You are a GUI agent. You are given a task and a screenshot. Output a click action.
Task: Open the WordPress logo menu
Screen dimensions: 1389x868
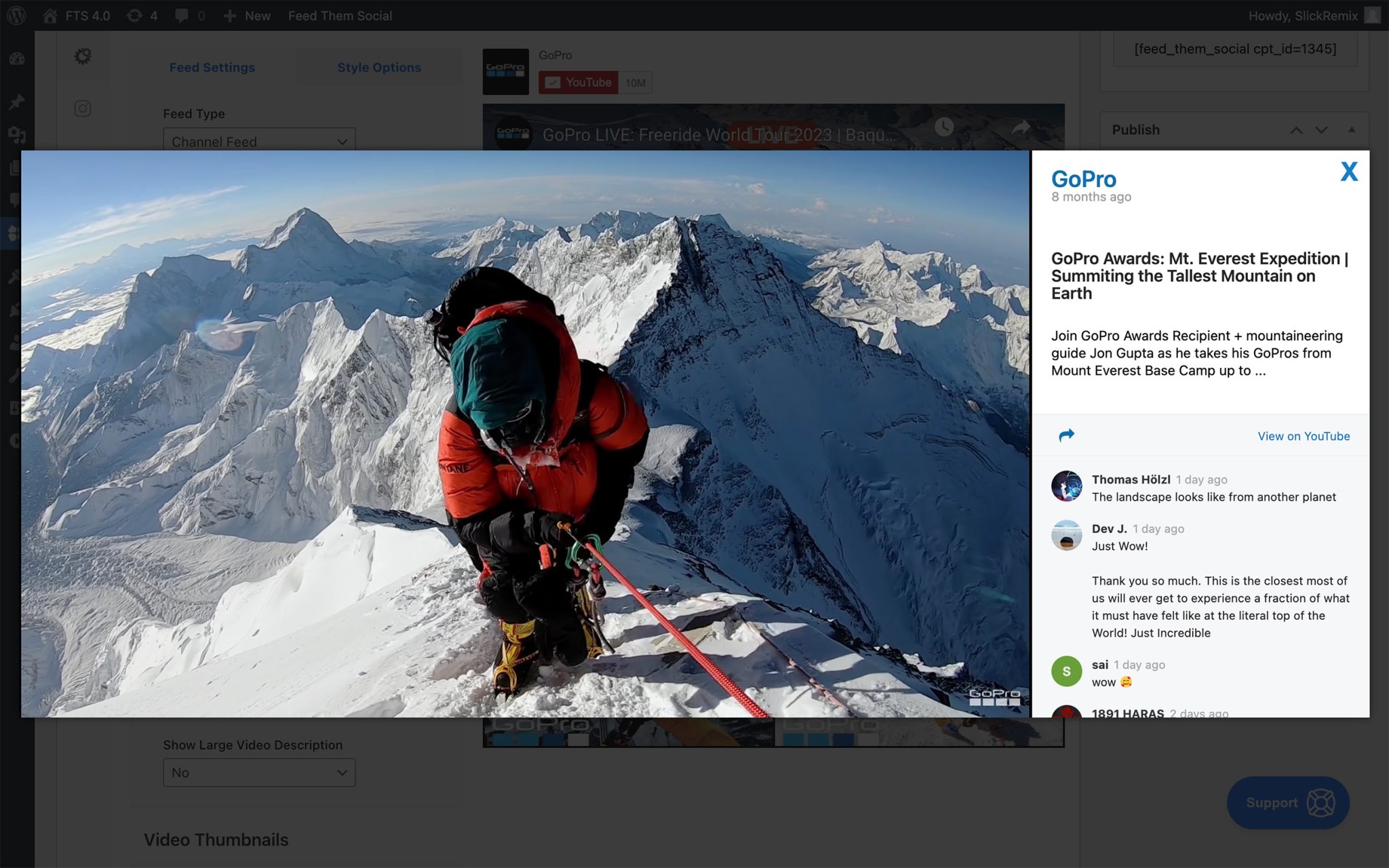click(x=16, y=15)
